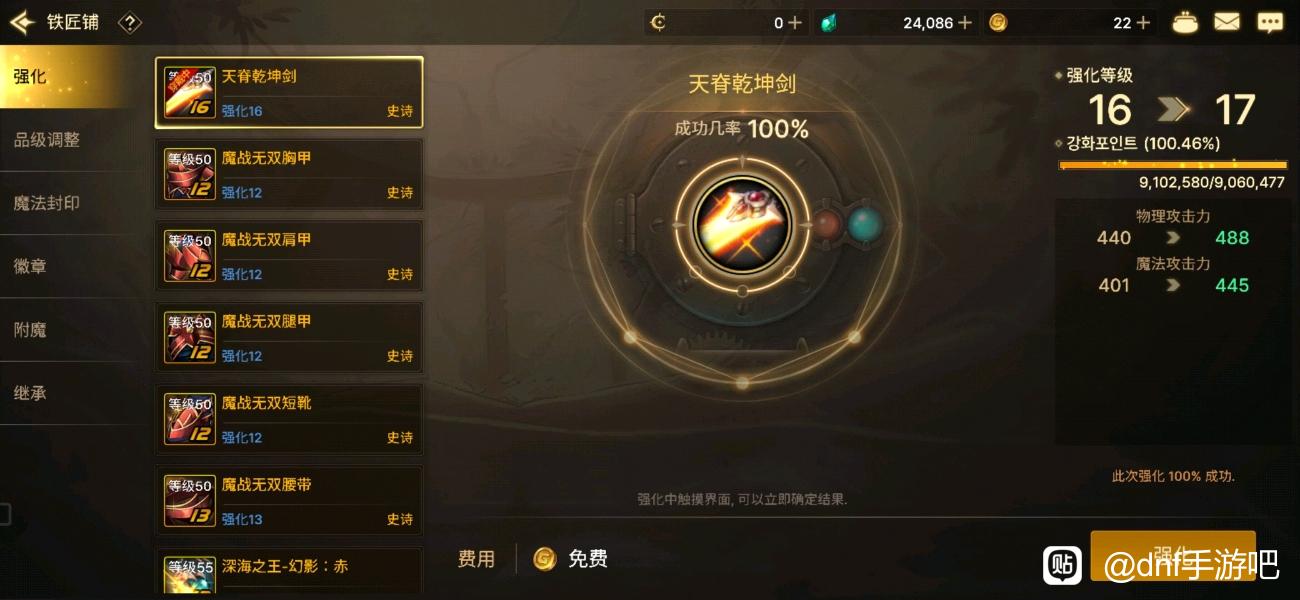Go back using the top-left arrow
Screen dimensions: 1300x600
[22, 22]
